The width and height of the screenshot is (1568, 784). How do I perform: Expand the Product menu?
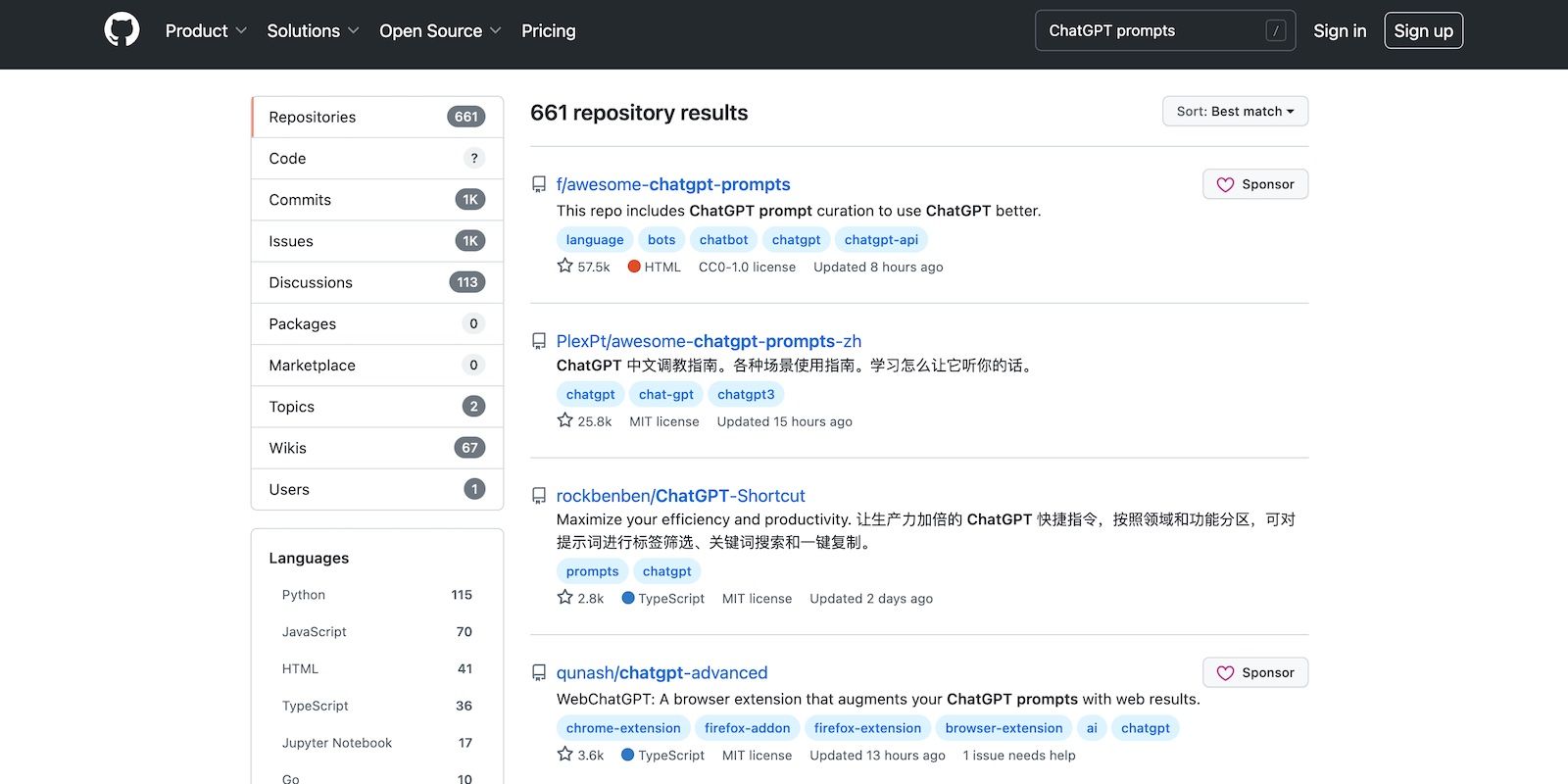tap(206, 30)
